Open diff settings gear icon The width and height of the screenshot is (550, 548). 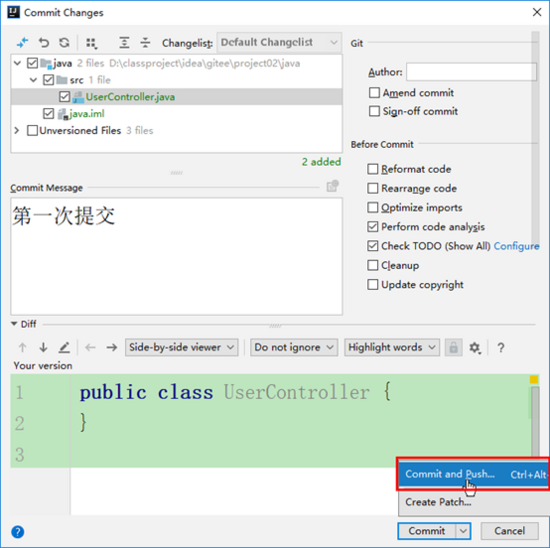pos(475,348)
